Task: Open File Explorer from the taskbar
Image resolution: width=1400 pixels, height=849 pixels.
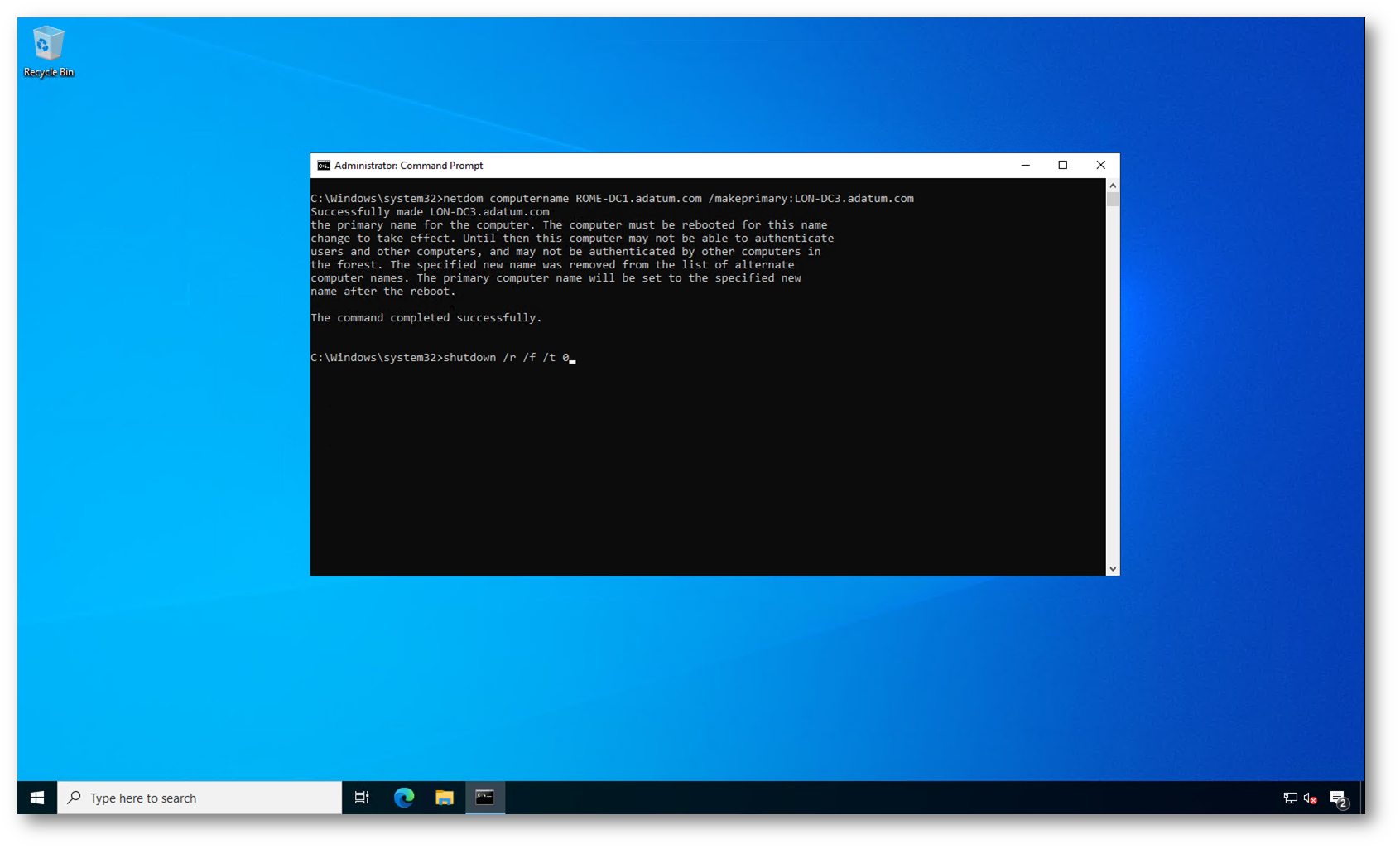Action: [445, 798]
